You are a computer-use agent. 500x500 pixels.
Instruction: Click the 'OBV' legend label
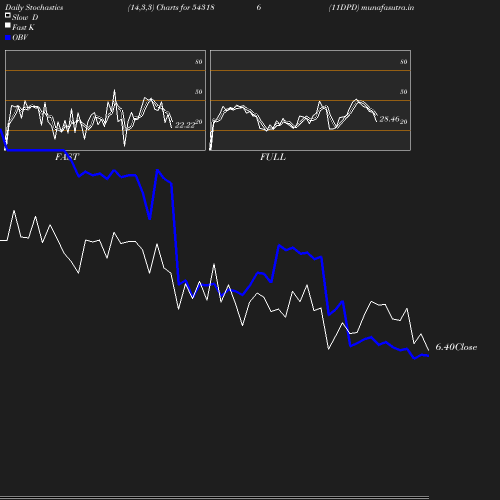[x=20, y=38]
